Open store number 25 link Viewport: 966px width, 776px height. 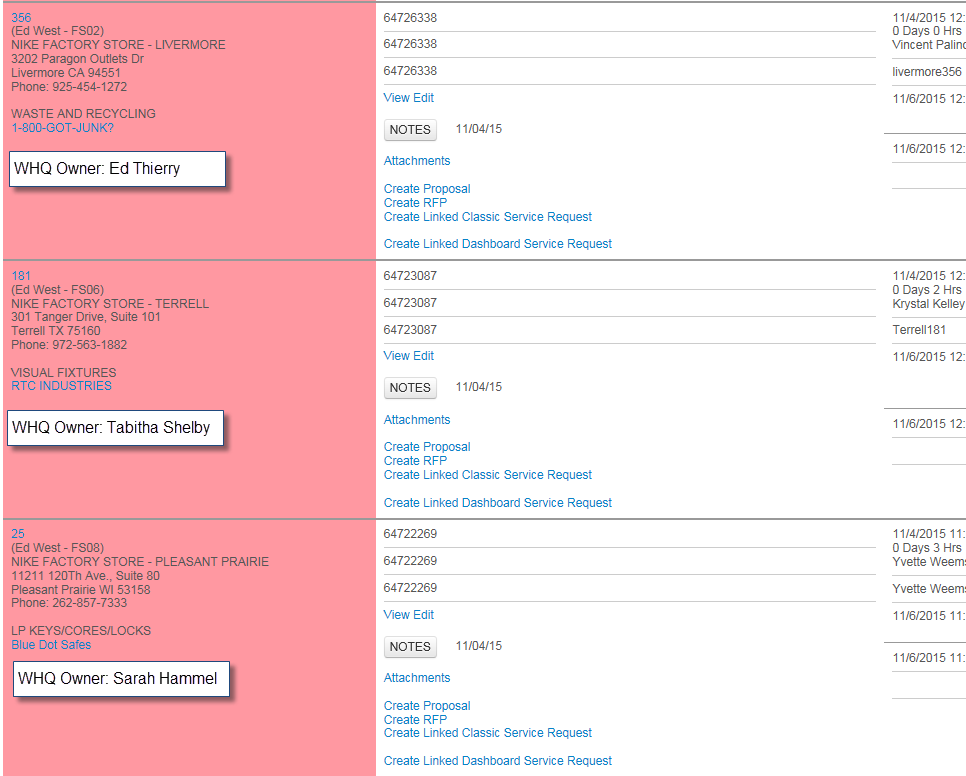coord(18,534)
